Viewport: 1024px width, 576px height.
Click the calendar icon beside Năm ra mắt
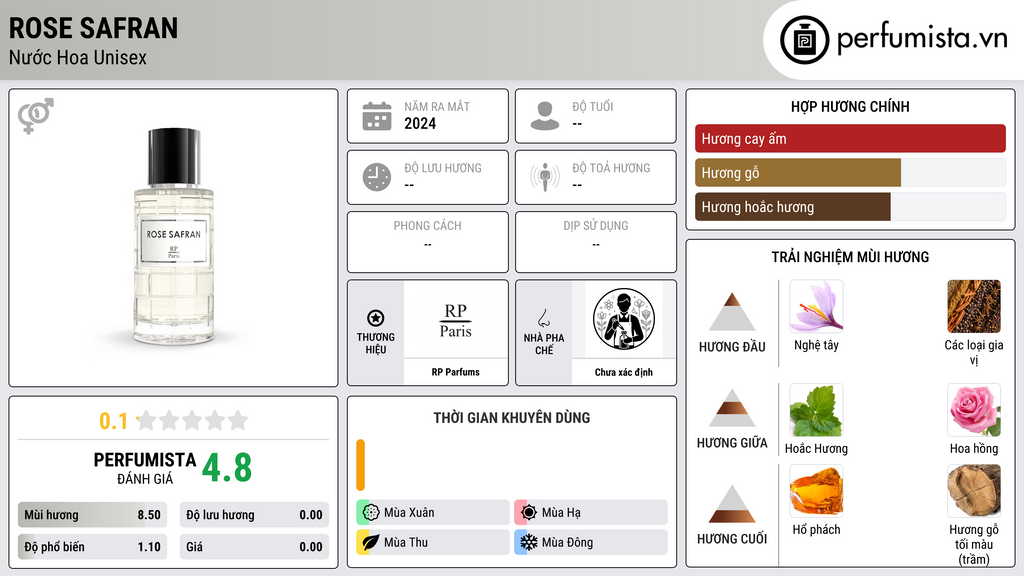377,116
